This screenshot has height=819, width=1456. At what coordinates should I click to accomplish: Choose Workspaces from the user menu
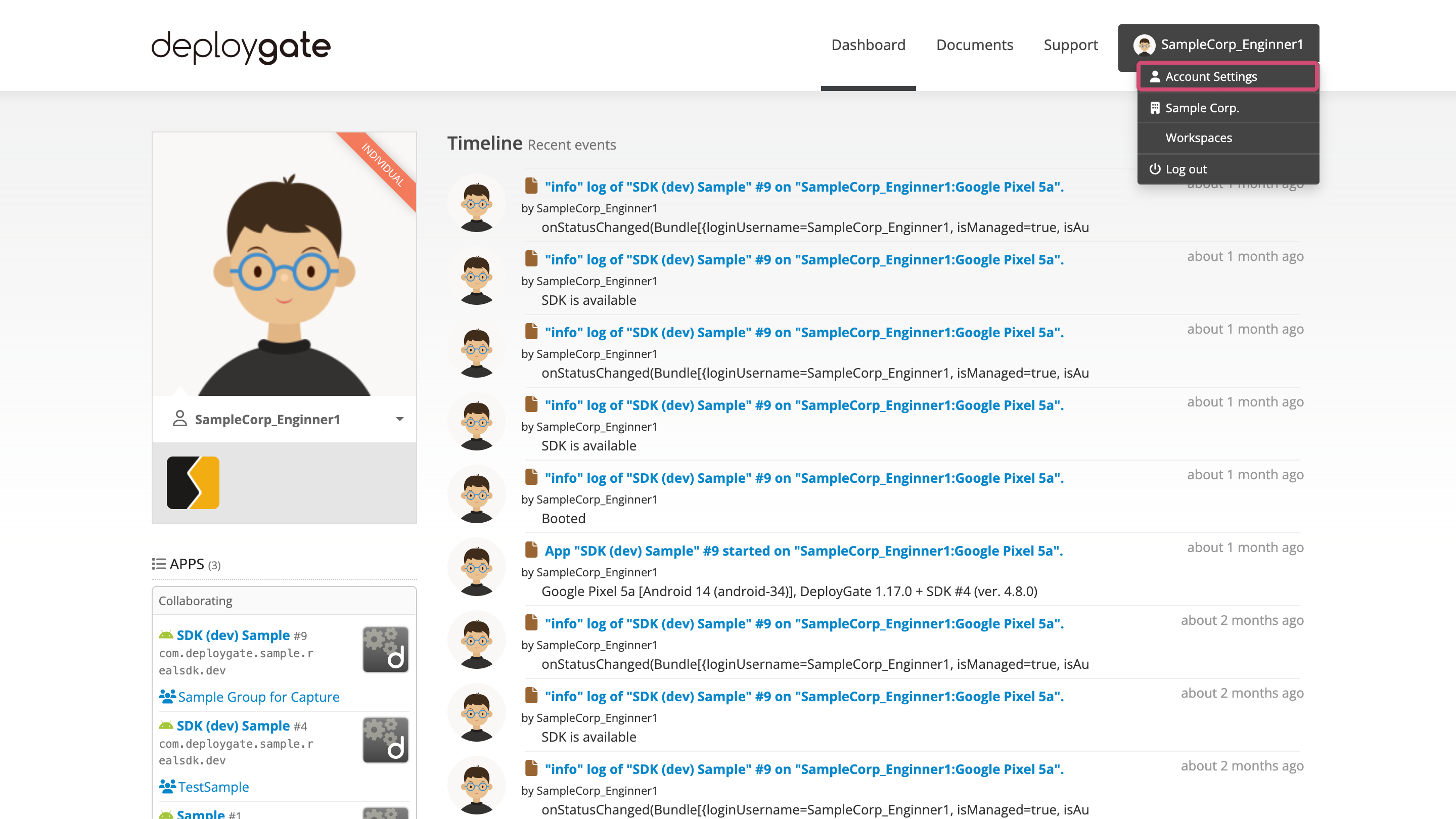(1198, 138)
